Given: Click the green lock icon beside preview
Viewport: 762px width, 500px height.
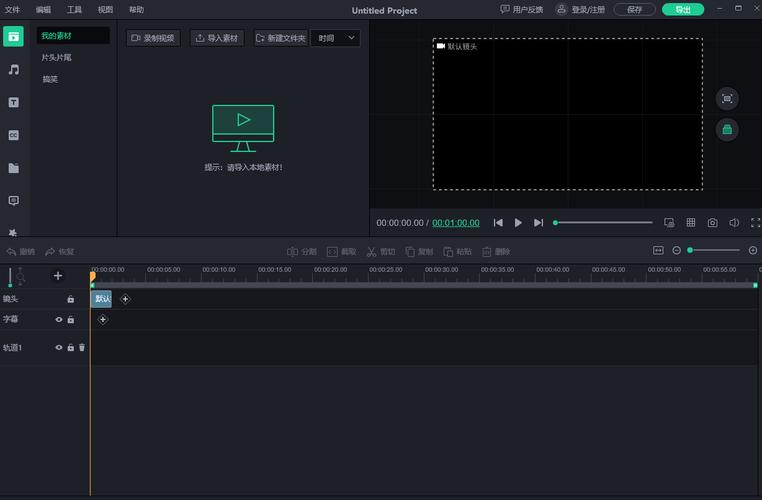Looking at the screenshot, I should [727, 129].
